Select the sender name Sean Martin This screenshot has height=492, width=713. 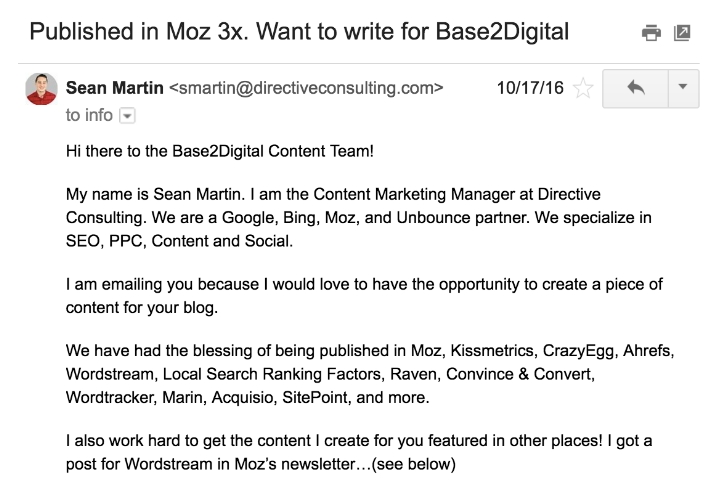[115, 88]
